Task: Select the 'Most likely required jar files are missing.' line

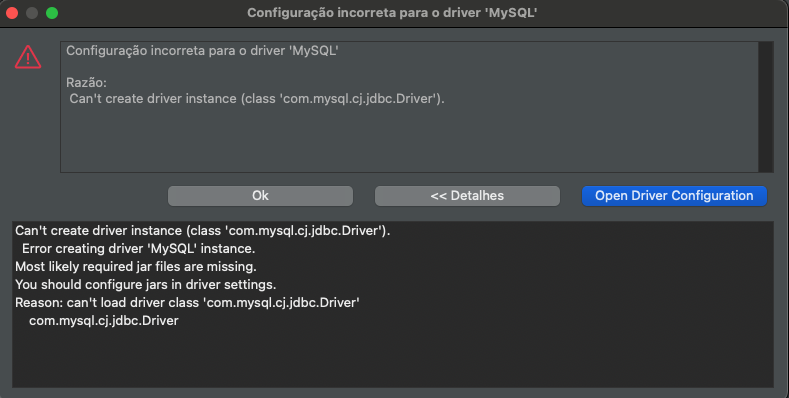Action: click(x=136, y=267)
